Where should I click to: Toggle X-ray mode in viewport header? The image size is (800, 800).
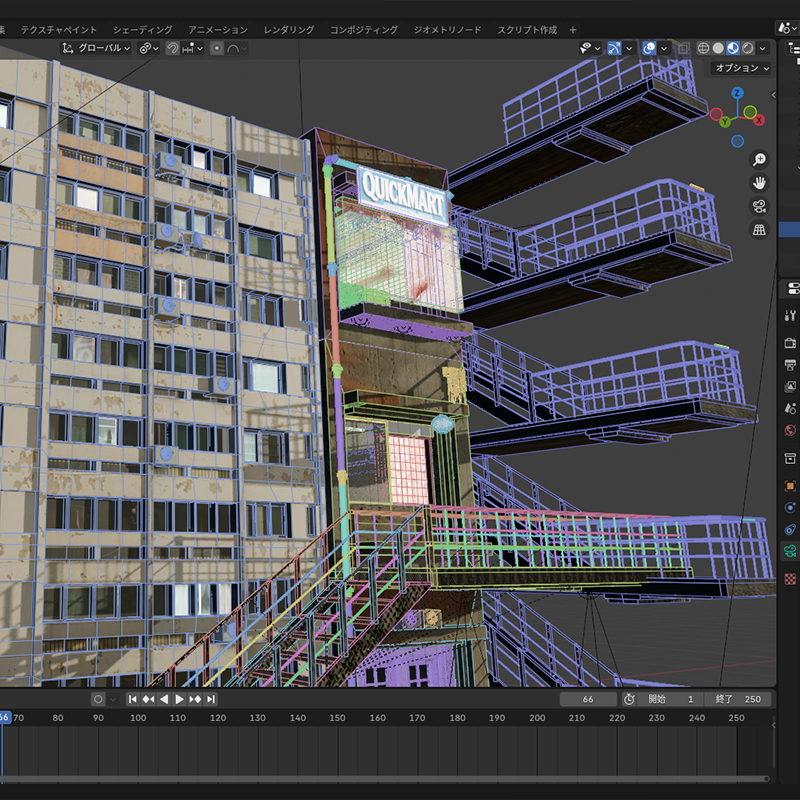pos(683,48)
